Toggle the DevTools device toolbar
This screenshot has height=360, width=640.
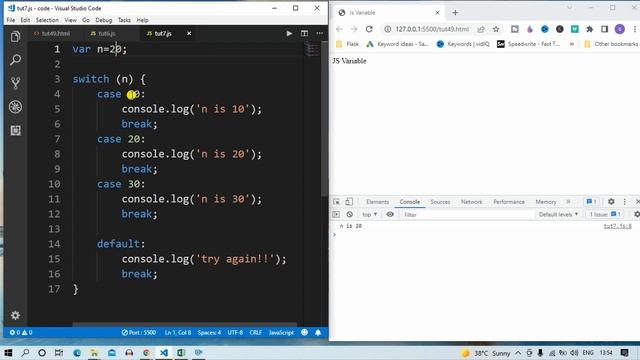(349, 202)
